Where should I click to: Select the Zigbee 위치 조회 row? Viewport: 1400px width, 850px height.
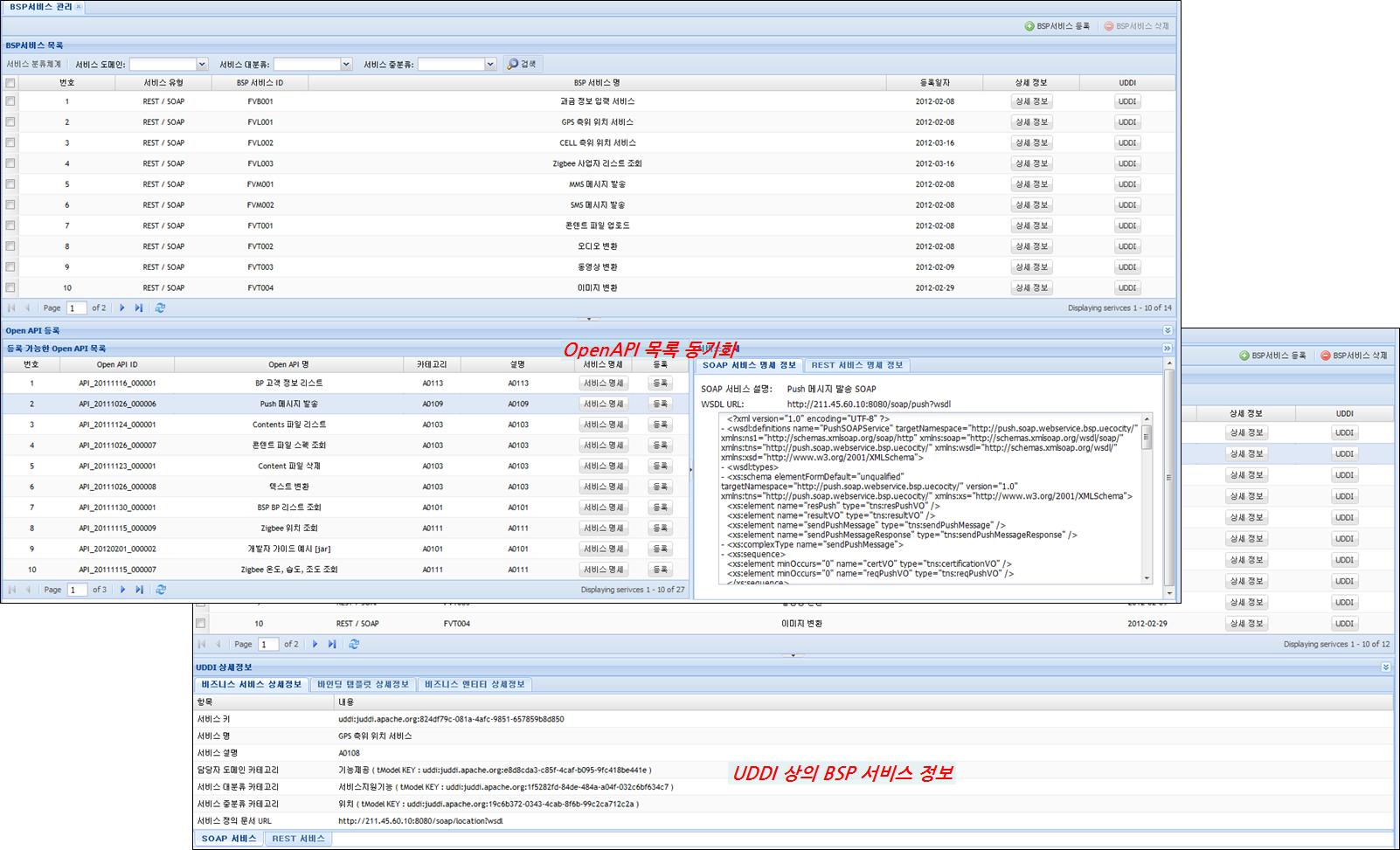[345, 528]
